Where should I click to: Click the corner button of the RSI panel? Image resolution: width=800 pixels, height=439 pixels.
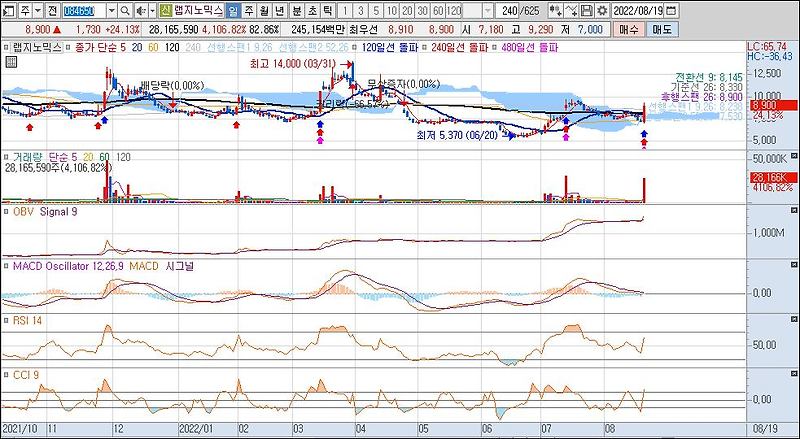[x=794, y=319]
